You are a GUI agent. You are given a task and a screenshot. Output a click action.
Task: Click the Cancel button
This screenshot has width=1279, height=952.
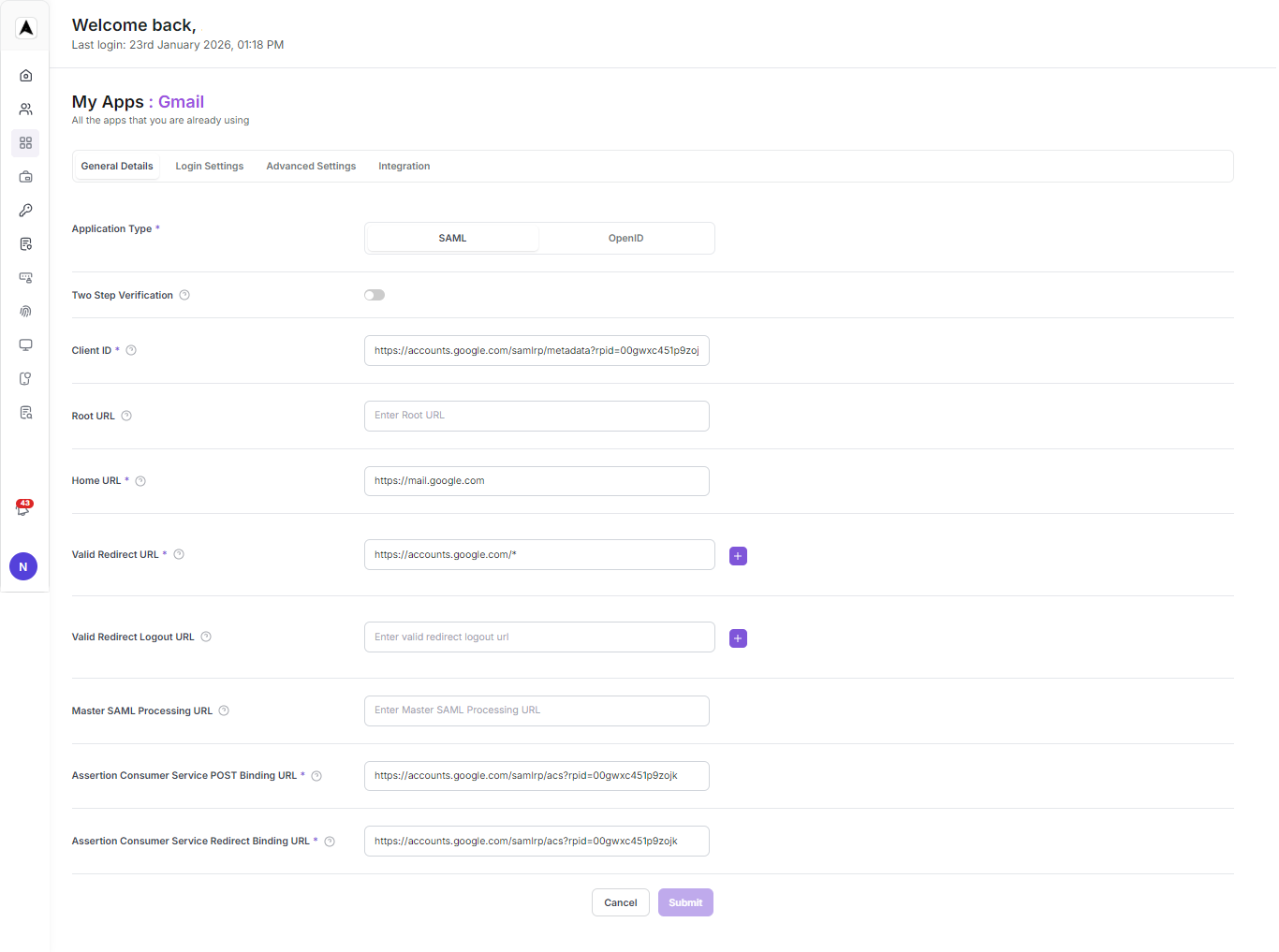click(x=620, y=902)
